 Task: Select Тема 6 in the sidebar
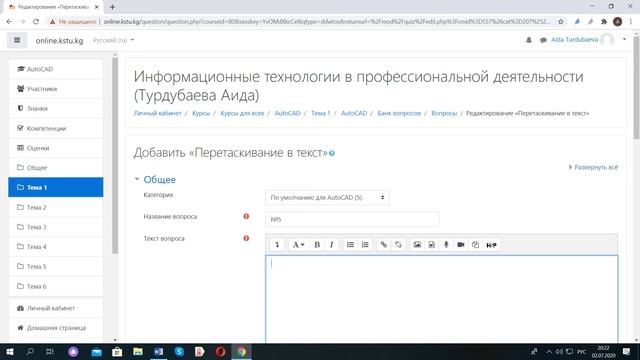[56, 286]
